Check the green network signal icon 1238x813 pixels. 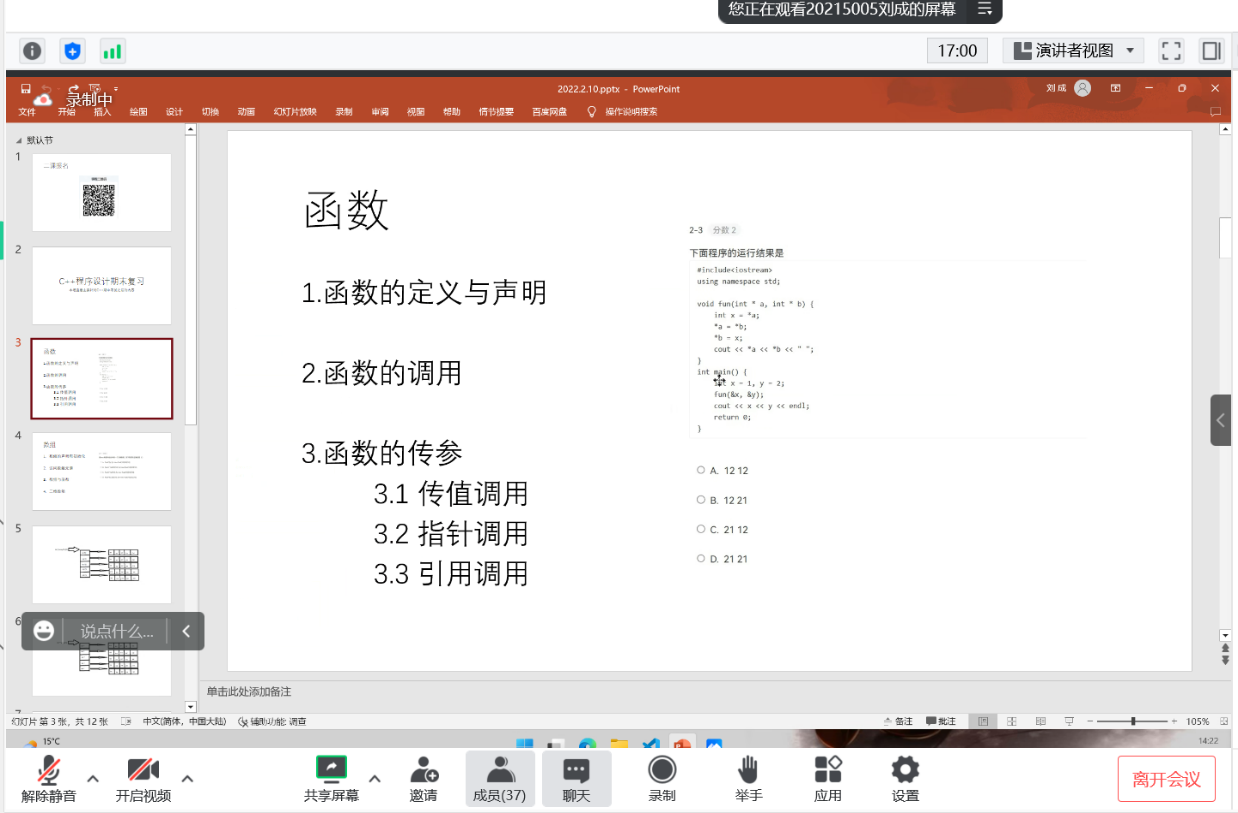(112, 51)
